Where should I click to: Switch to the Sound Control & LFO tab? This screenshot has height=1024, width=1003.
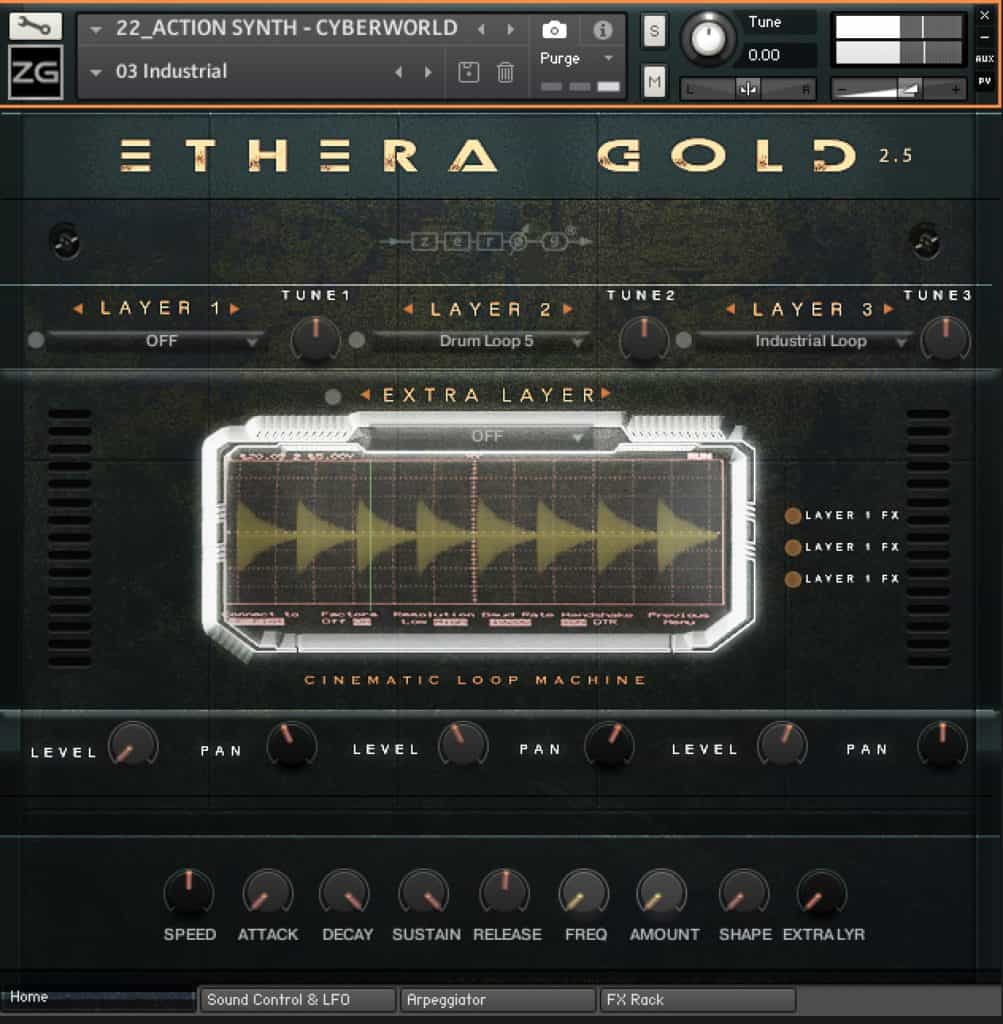coord(298,1000)
